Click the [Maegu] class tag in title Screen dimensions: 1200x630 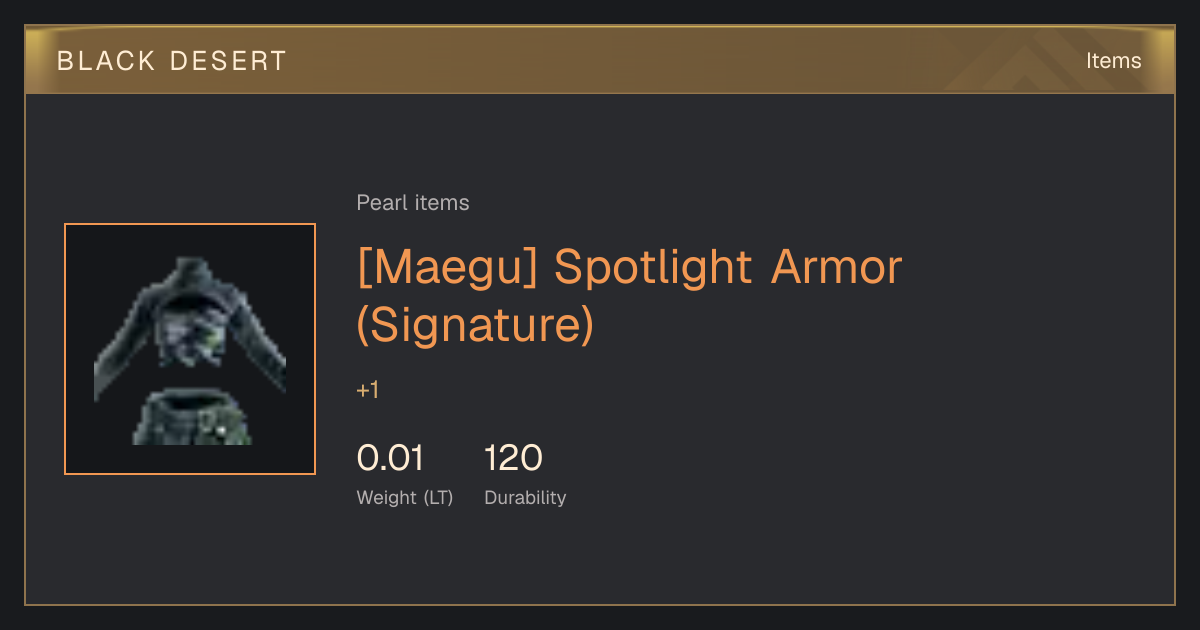(448, 267)
